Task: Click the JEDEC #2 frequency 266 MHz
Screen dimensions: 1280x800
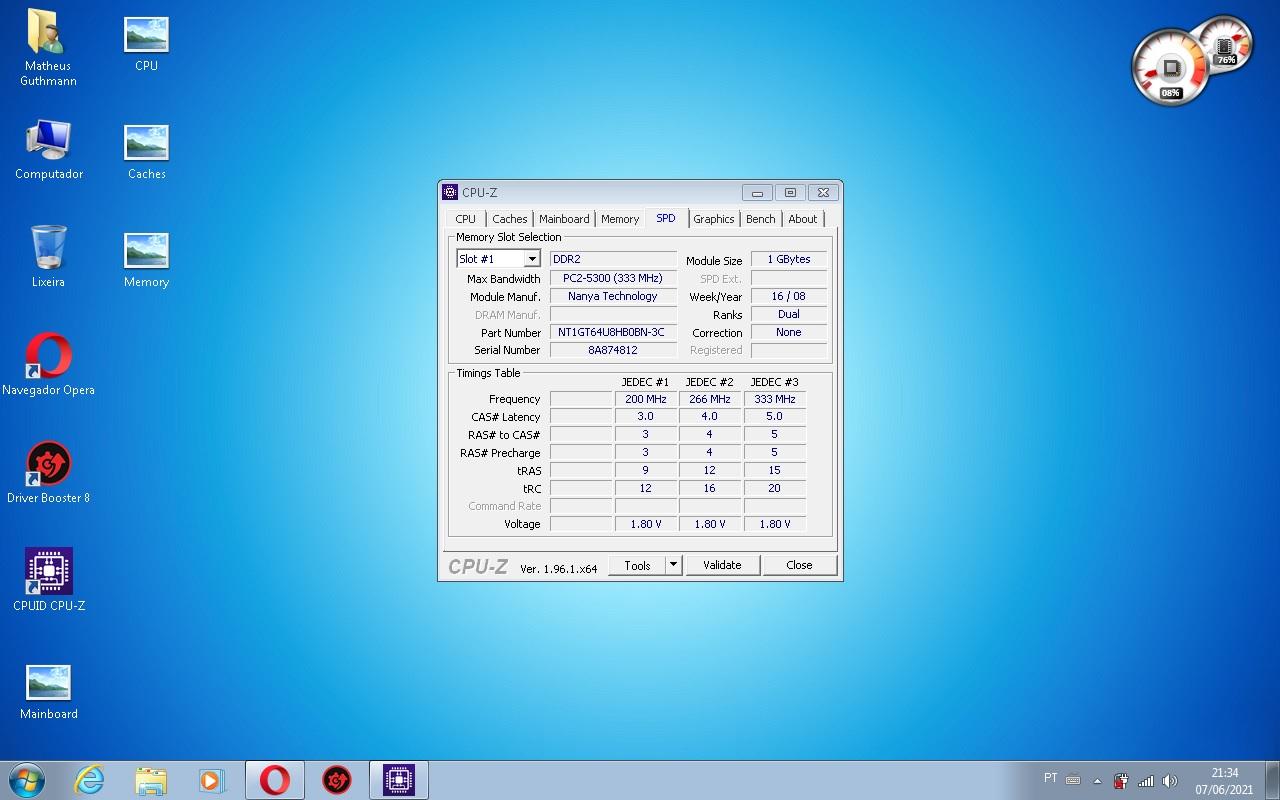Action: click(710, 399)
